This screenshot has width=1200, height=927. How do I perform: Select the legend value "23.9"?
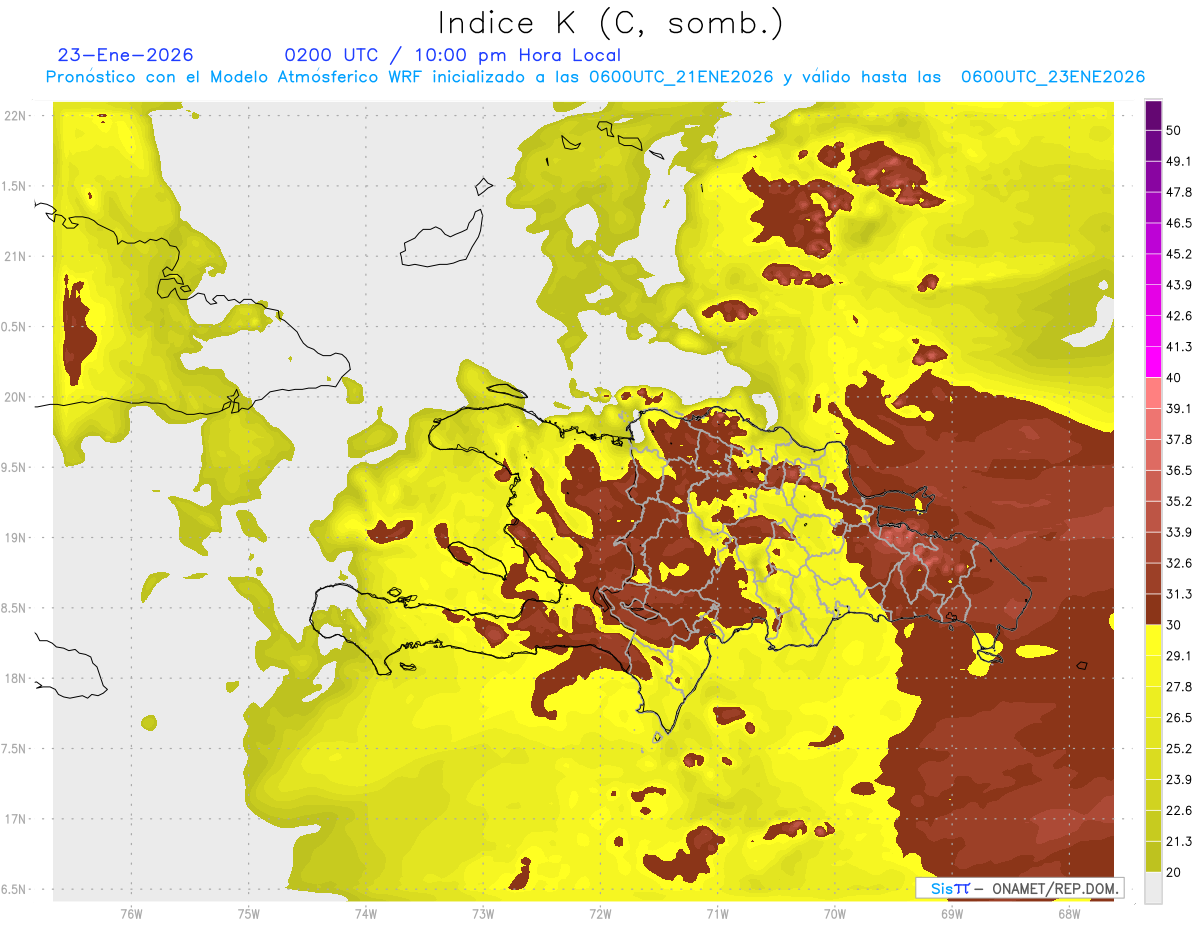1179,780
